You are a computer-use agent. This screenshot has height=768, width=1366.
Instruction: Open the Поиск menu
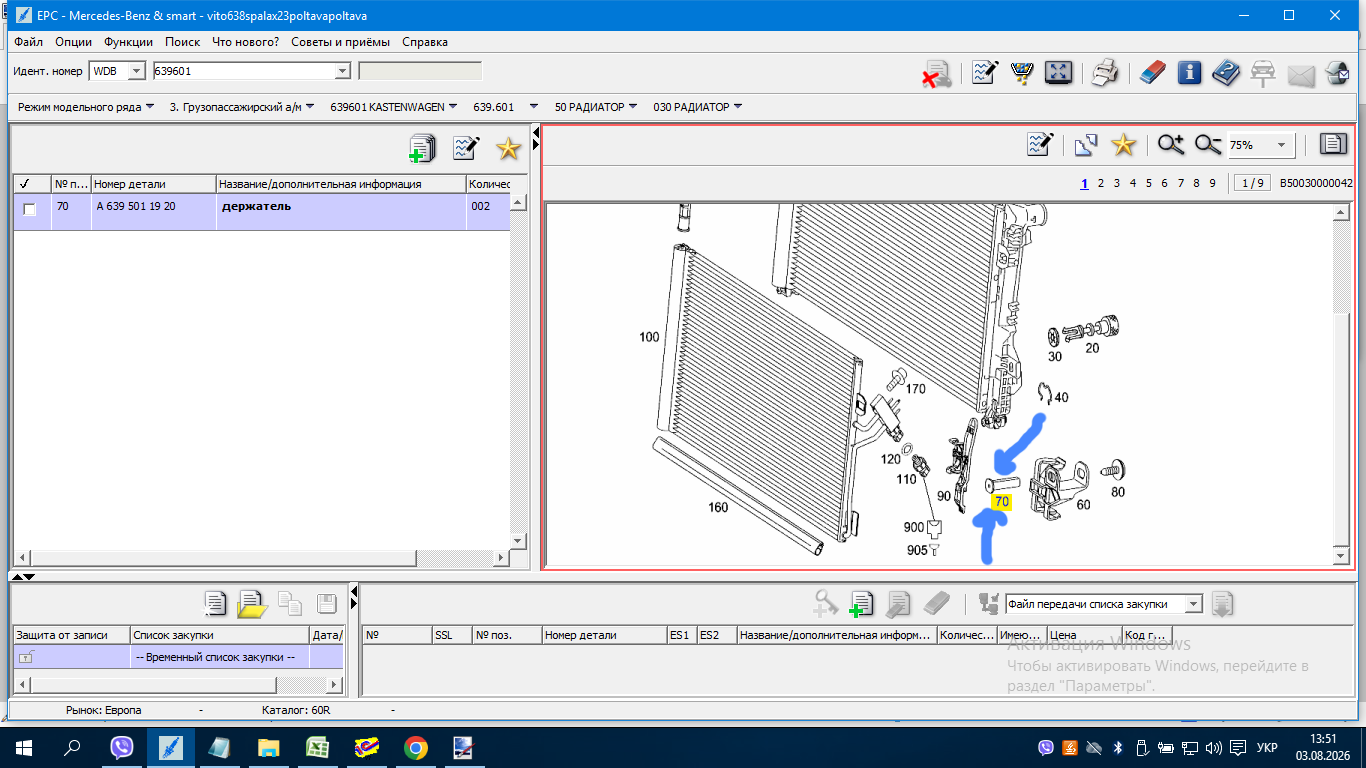pyautogui.click(x=183, y=42)
